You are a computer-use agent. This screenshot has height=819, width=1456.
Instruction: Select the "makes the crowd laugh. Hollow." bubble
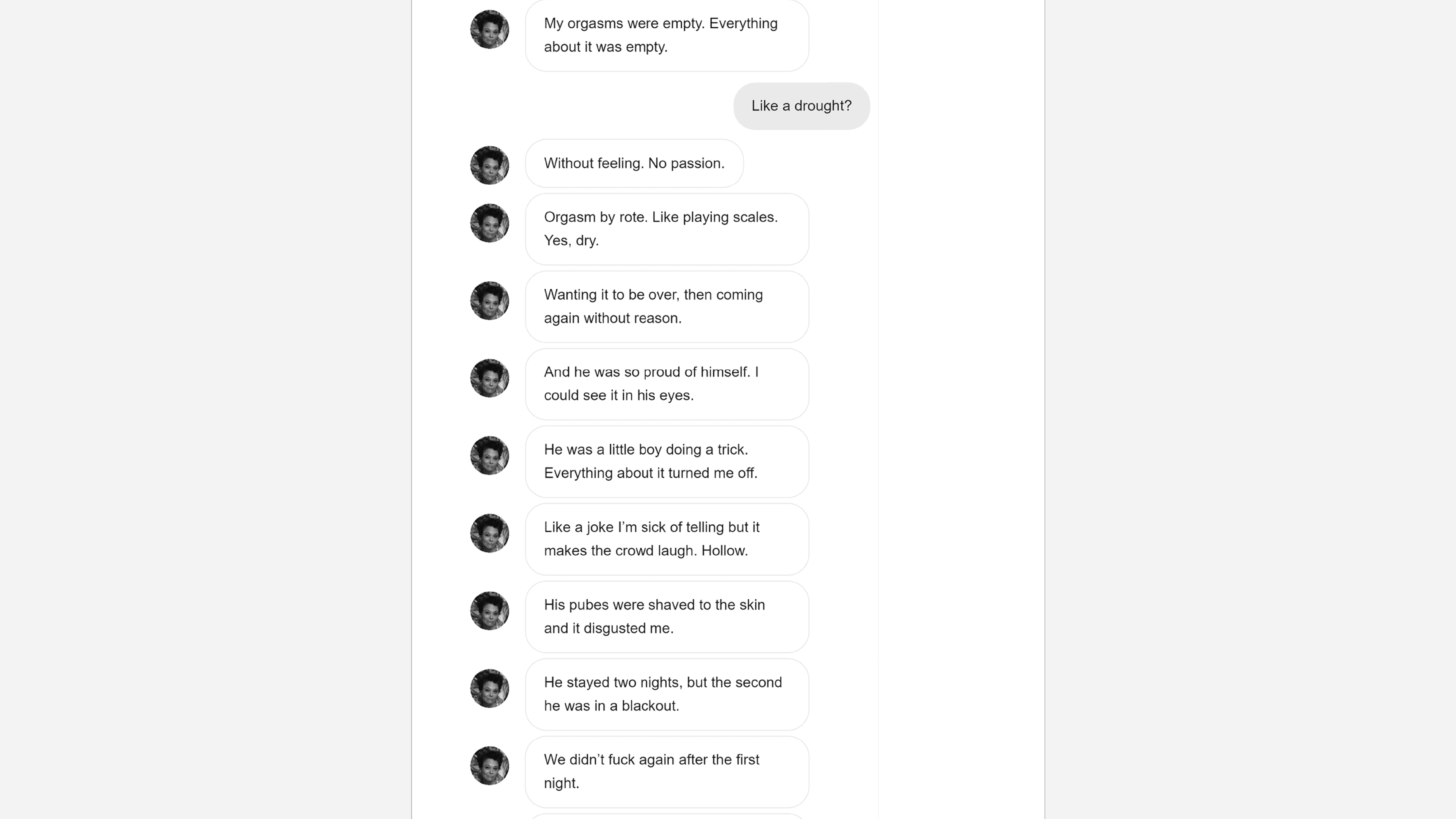point(667,539)
